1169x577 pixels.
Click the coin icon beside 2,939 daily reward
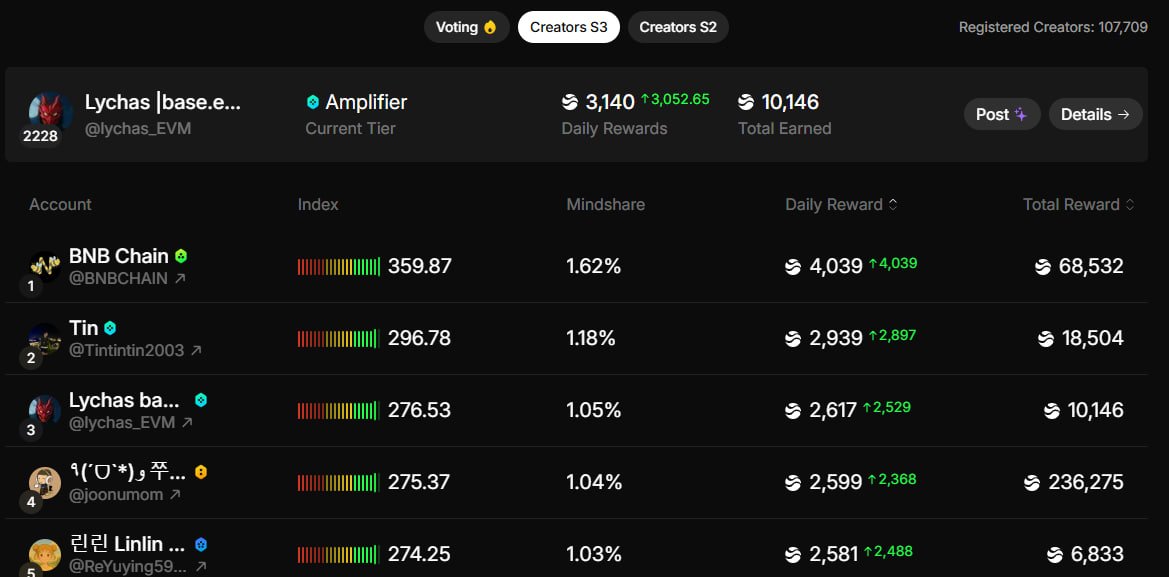(793, 339)
